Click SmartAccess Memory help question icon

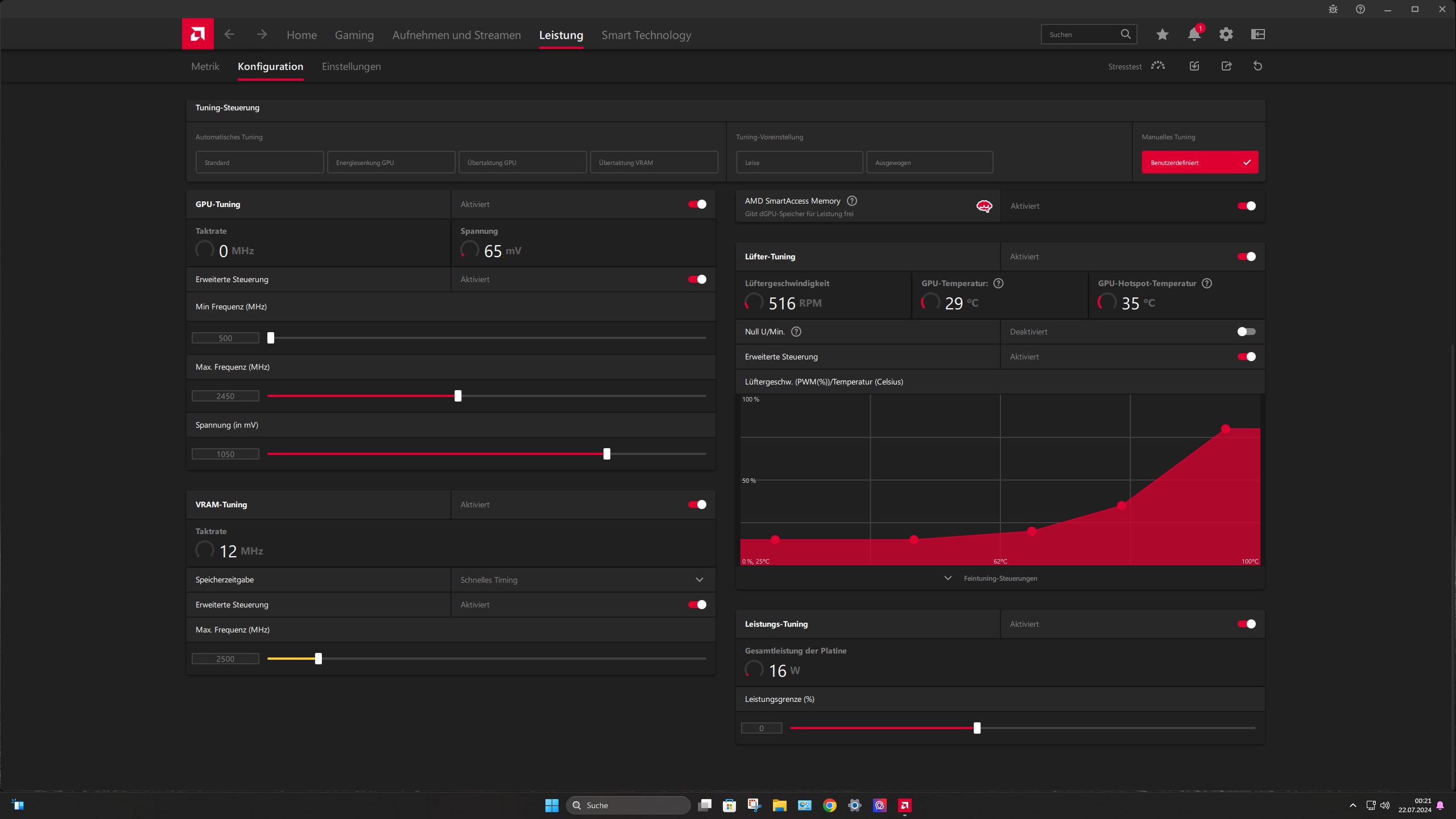pyautogui.click(x=851, y=201)
